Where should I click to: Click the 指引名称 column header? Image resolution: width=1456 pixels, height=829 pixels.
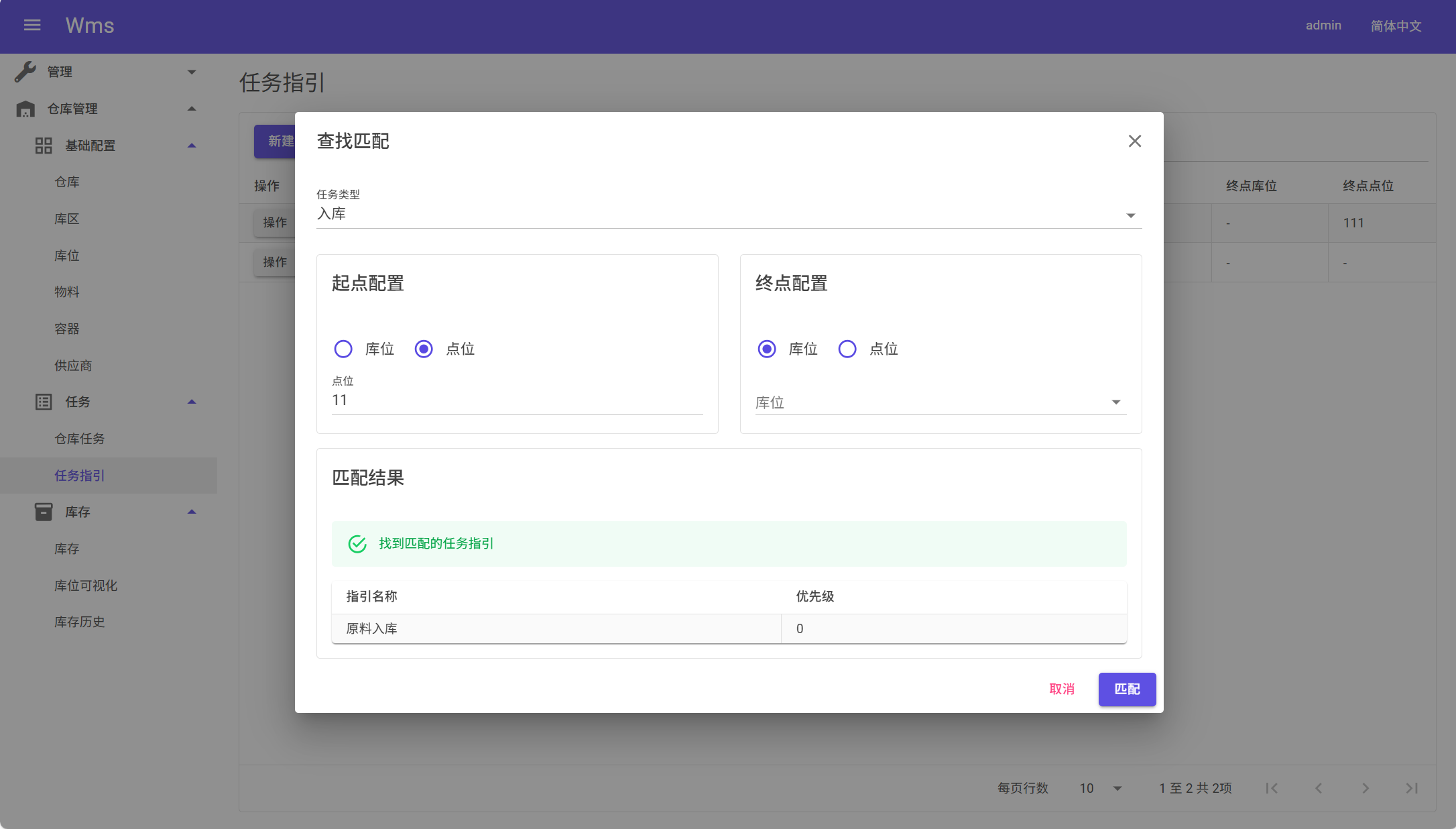pos(371,596)
